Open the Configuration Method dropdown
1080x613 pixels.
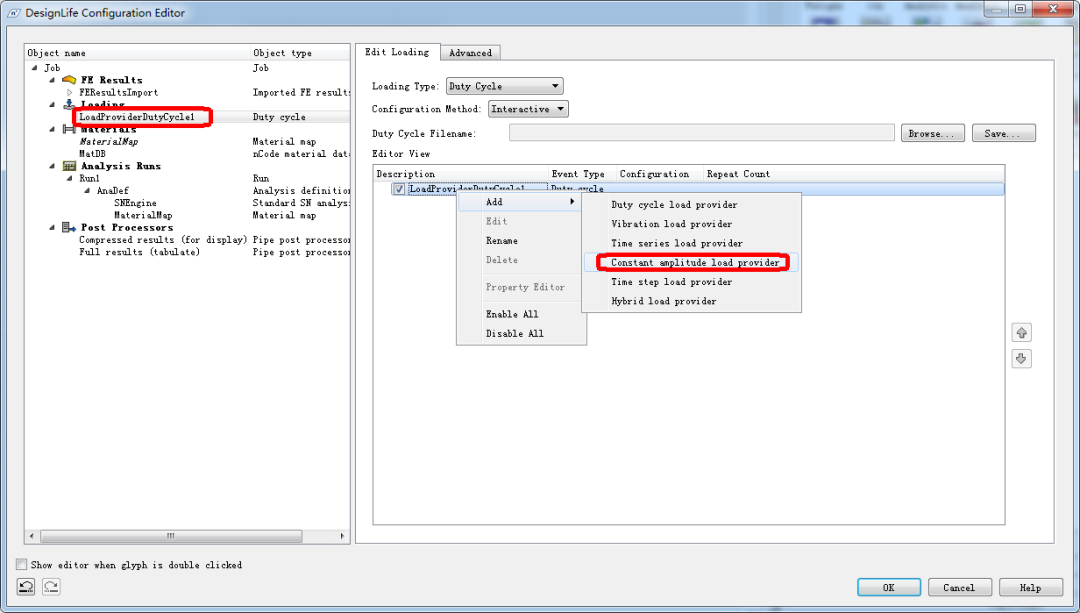click(x=528, y=109)
